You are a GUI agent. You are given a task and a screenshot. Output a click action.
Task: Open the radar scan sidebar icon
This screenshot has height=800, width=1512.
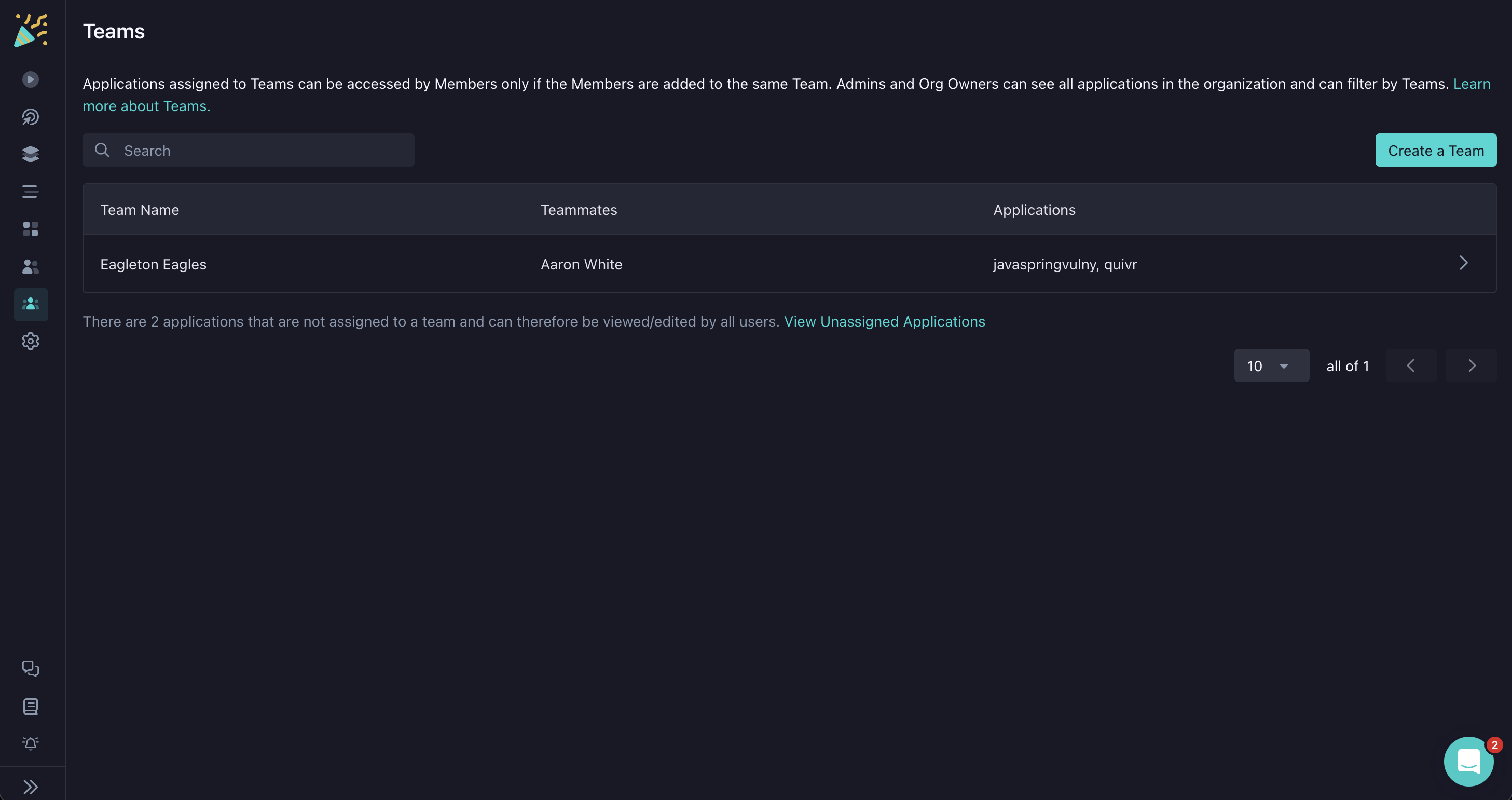point(31,117)
